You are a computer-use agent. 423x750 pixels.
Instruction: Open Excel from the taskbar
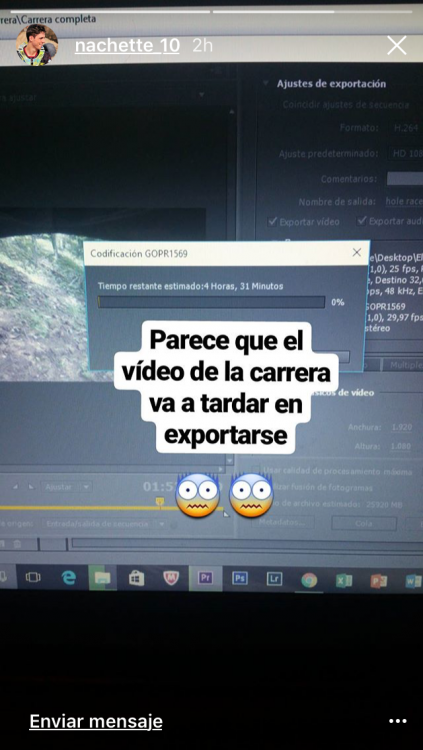tap(344, 580)
